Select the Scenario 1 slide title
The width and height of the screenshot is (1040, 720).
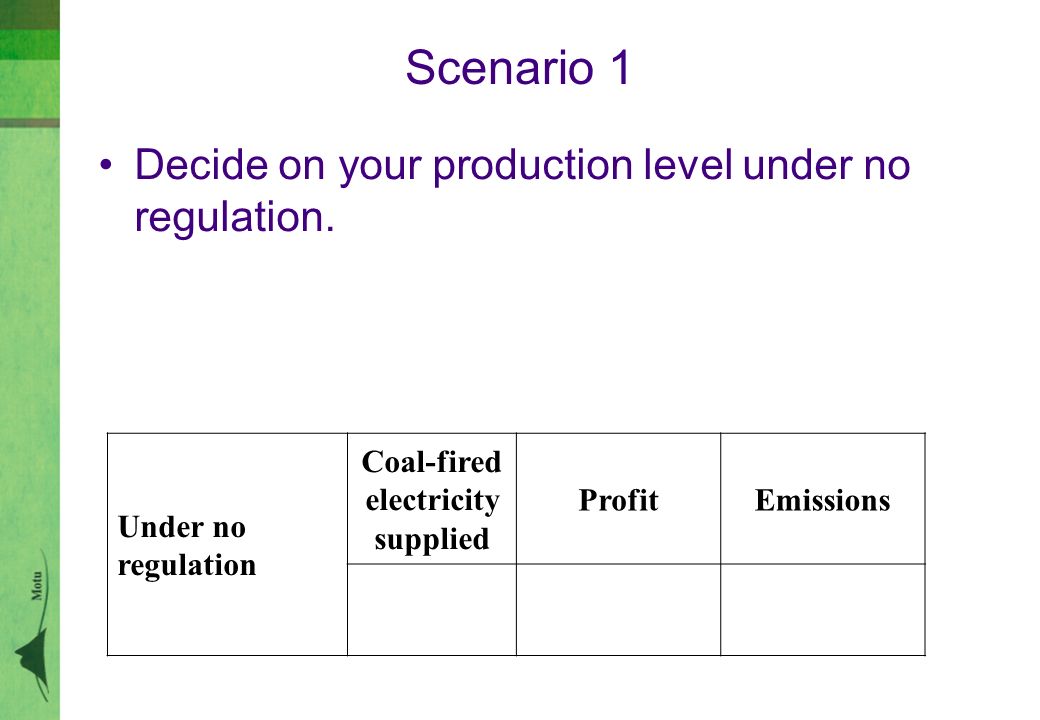point(518,68)
